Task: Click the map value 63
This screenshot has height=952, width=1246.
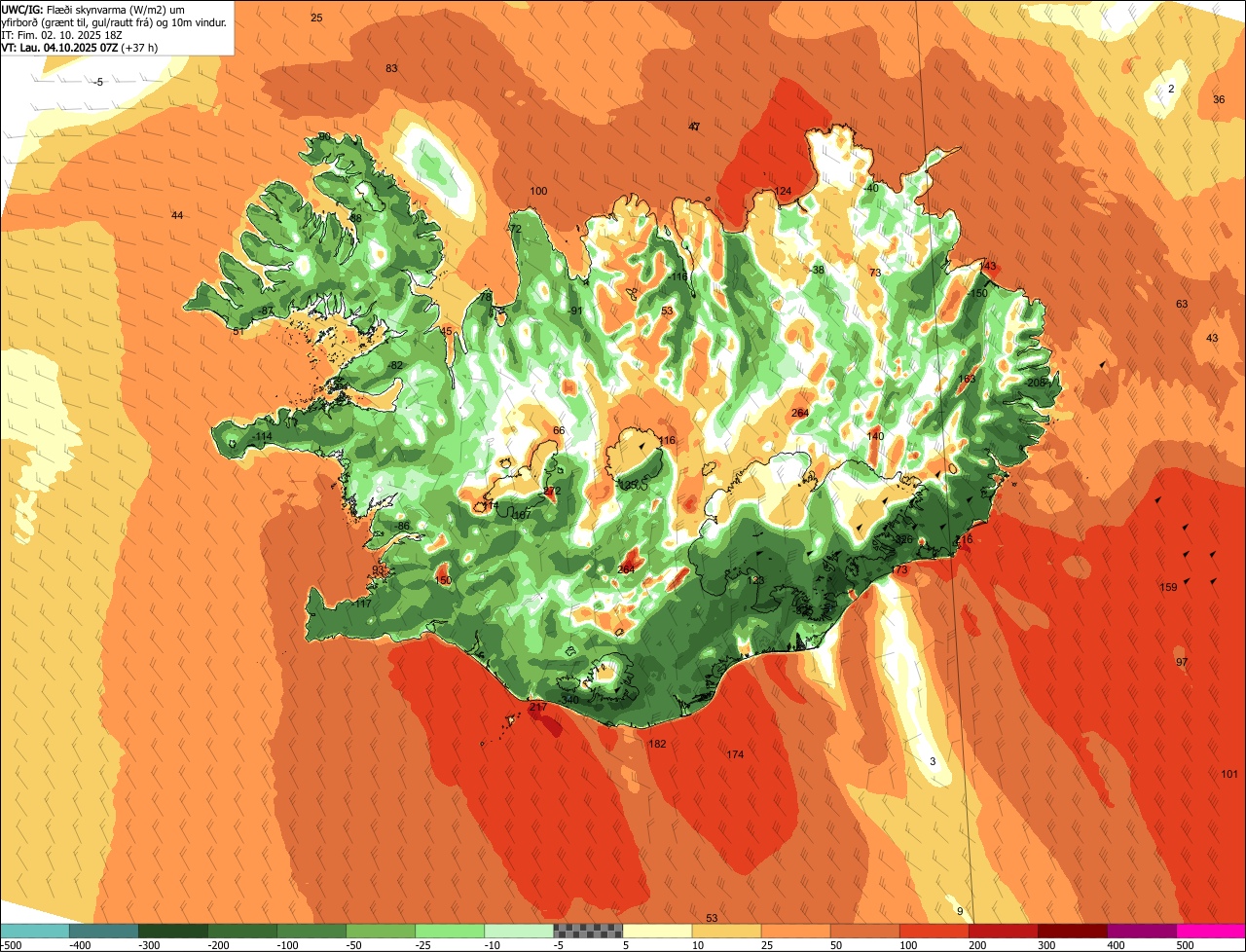Action: pos(1182,304)
